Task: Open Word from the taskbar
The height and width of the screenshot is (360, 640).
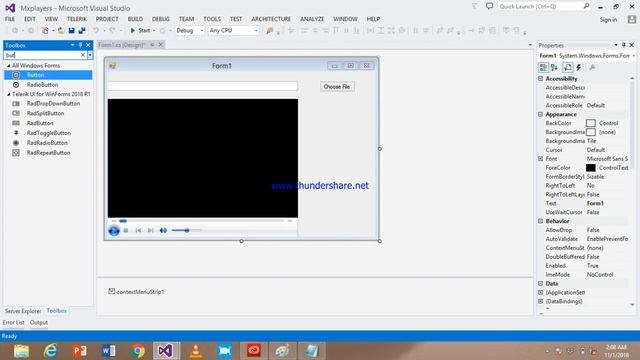Action: pos(109,351)
